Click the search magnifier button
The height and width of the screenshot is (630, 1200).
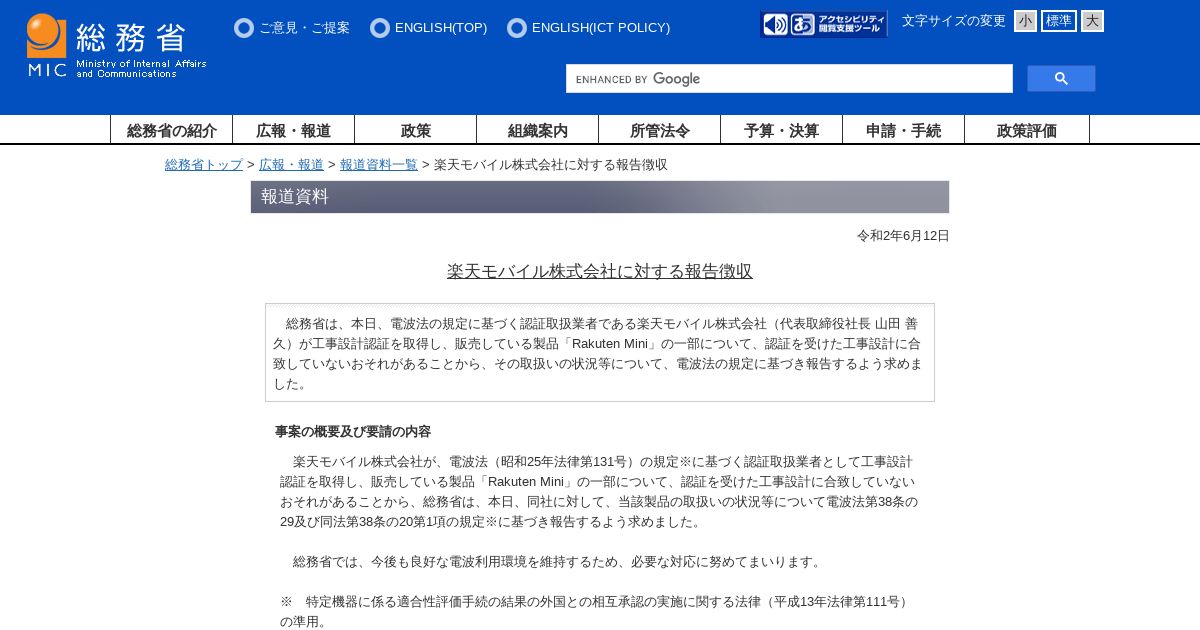click(x=1061, y=79)
